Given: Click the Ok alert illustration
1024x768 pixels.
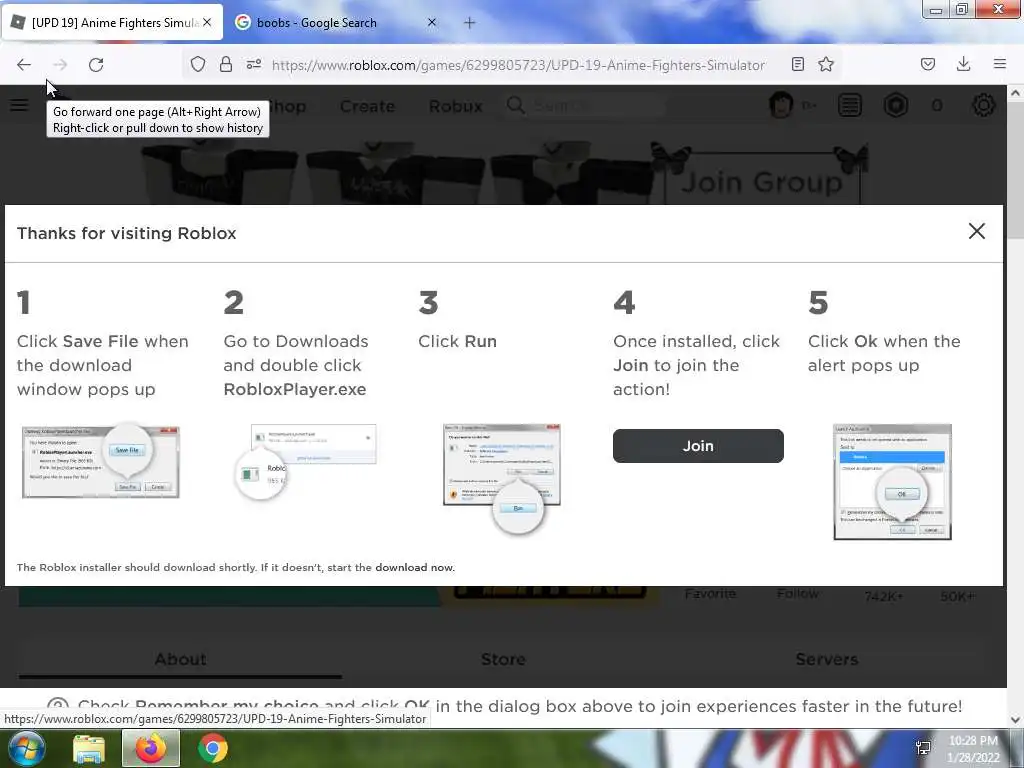Looking at the screenshot, I should 892,482.
